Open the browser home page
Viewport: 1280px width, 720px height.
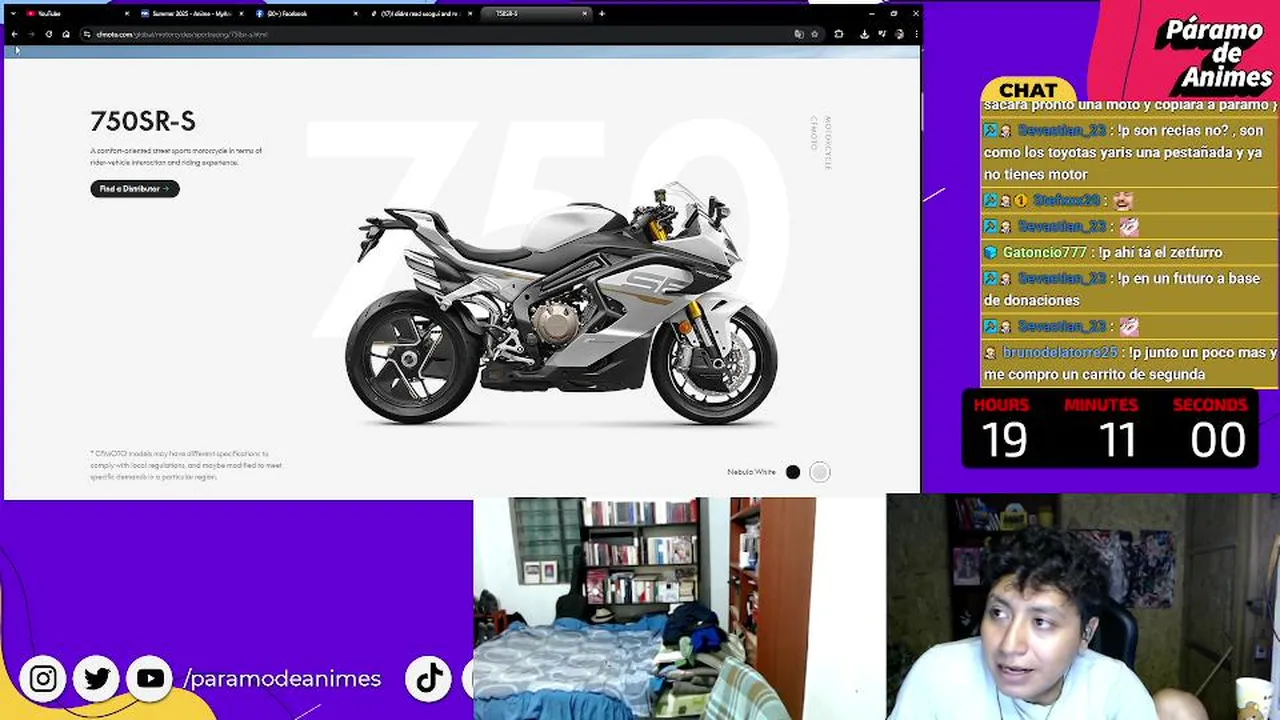[x=66, y=34]
